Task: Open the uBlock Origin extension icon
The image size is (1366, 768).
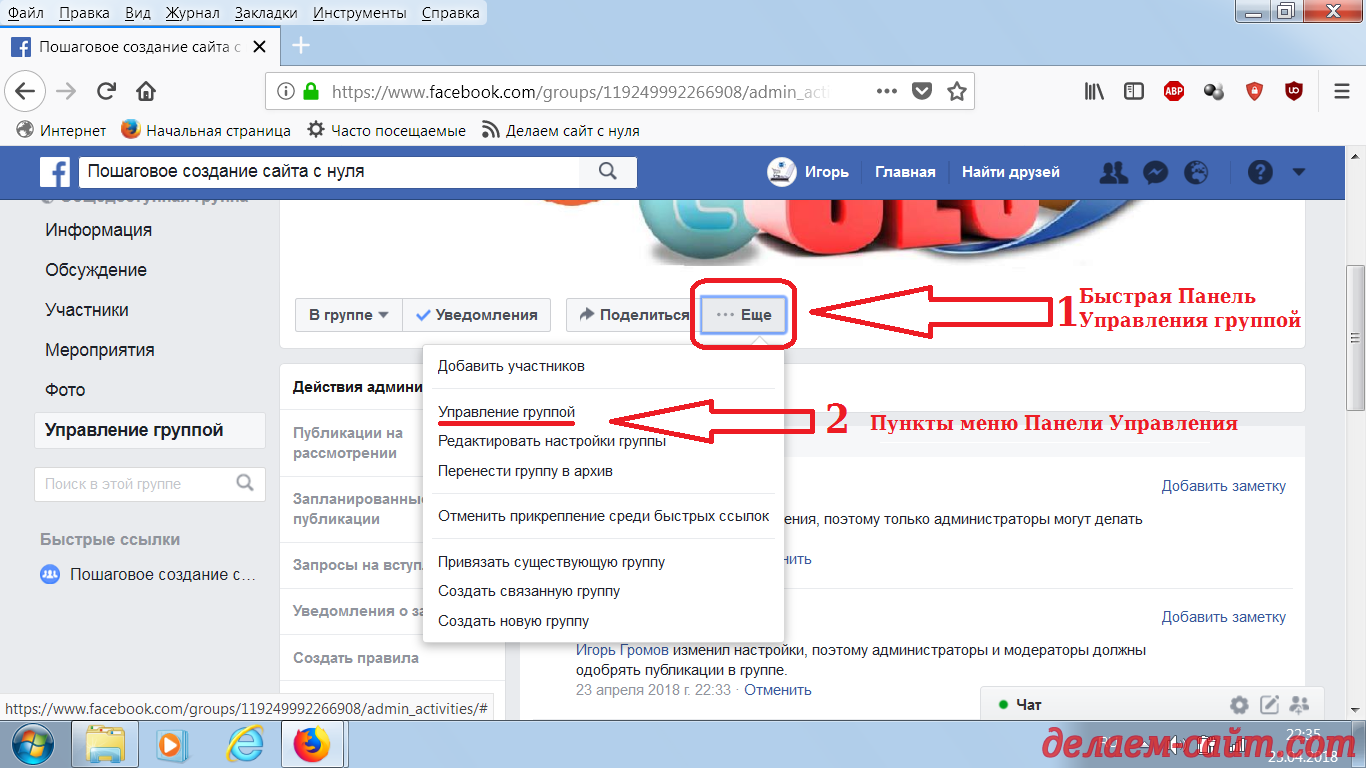Action: pos(1294,90)
